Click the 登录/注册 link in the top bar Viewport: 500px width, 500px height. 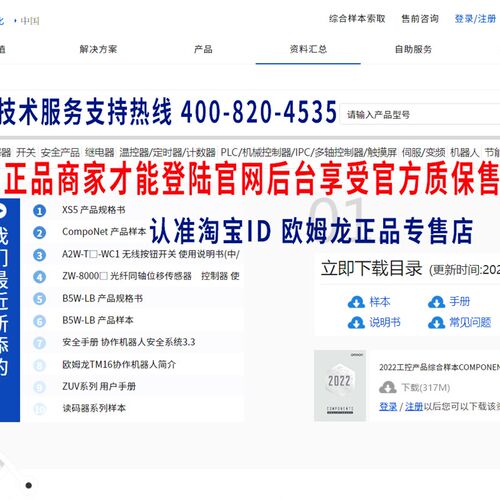pos(475,19)
